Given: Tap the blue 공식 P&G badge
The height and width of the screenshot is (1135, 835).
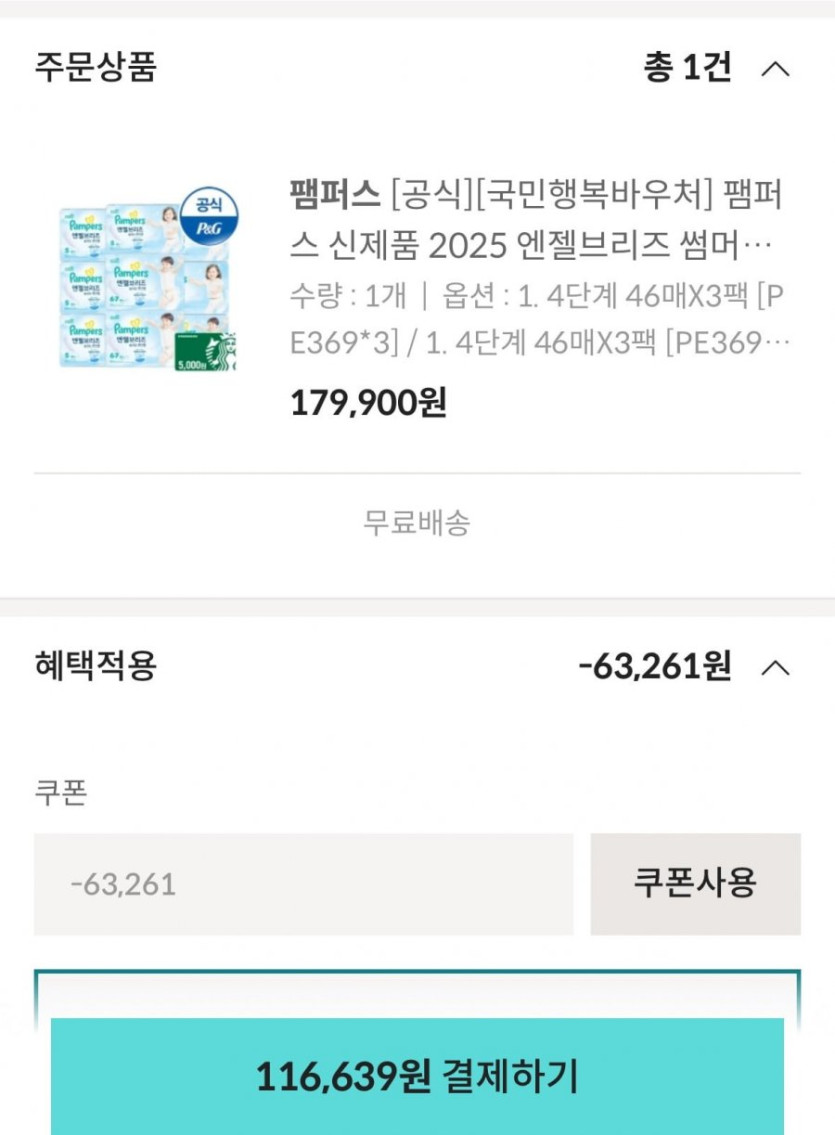Looking at the screenshot, I should pos(210,214).
